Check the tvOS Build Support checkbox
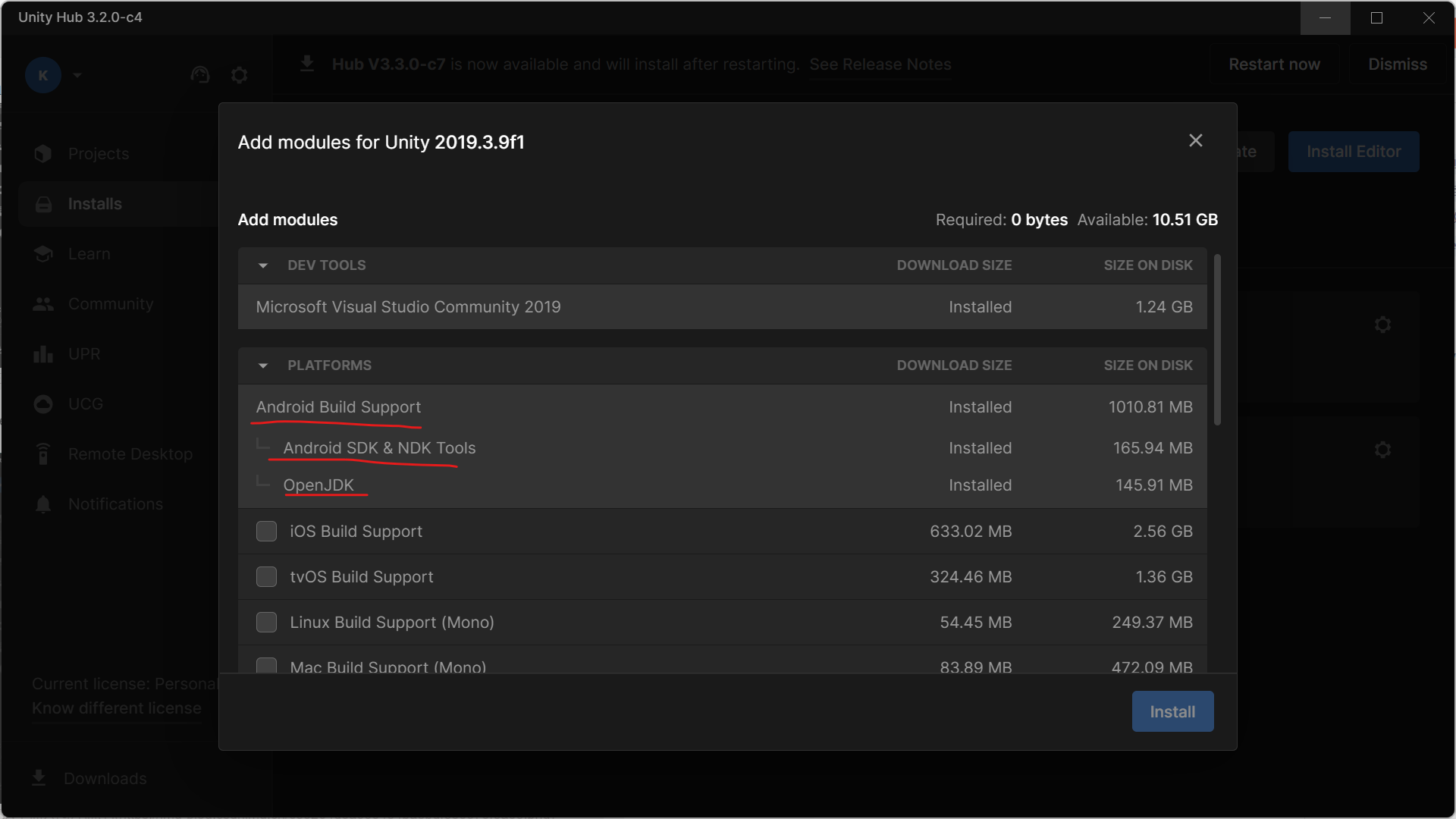Viewport: 1456px width, 819px height. tap(266, 576)
